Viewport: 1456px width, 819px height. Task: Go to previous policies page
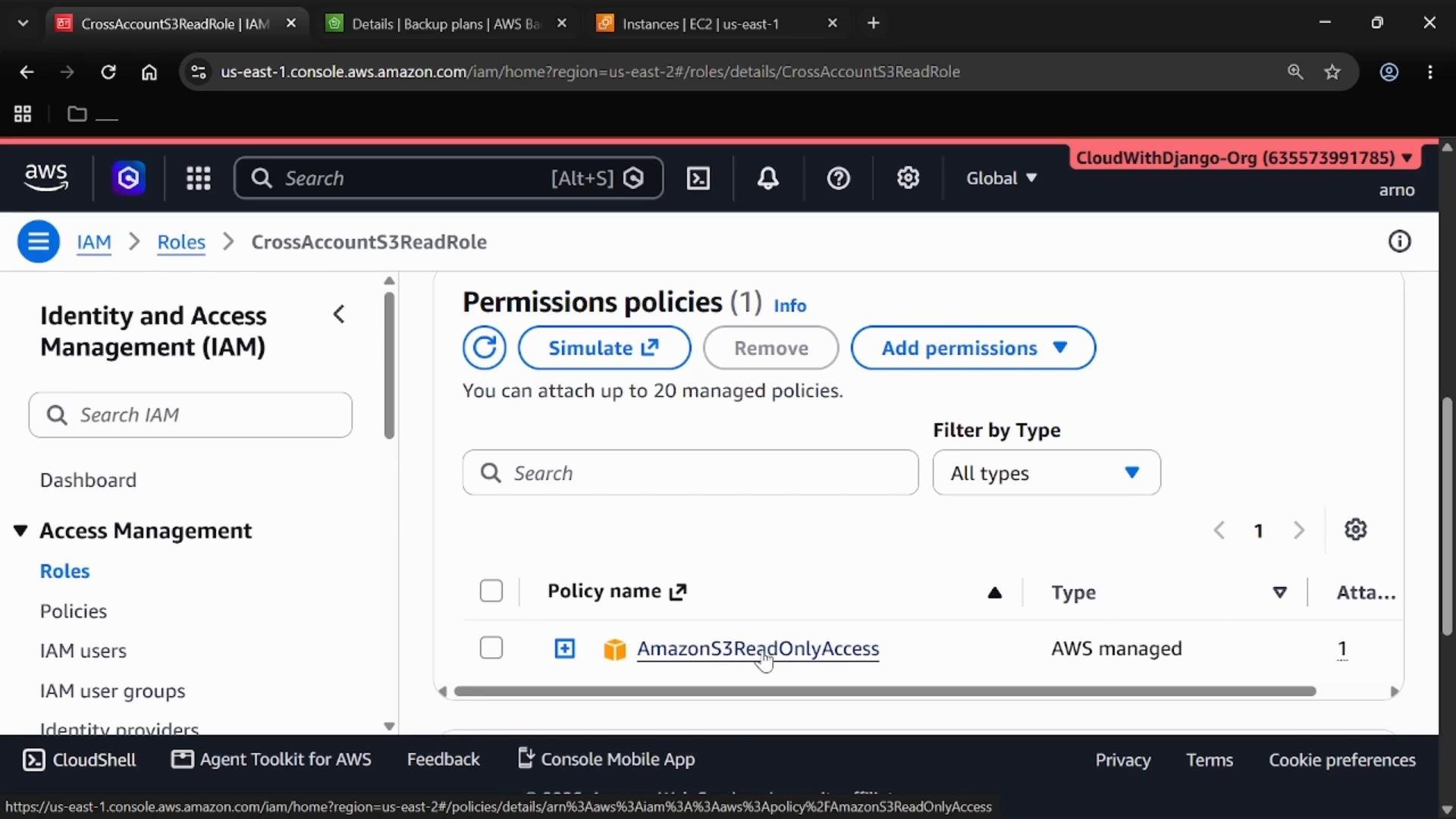tap(1219, 530)
